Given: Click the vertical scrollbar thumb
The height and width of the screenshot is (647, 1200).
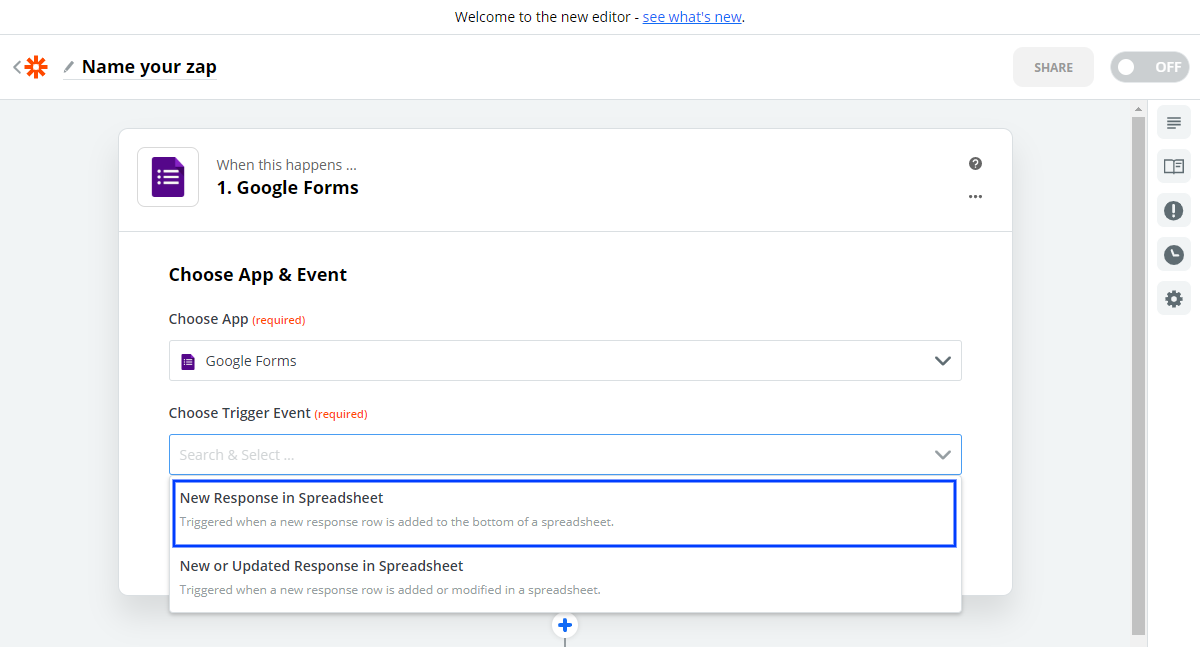Looking at the screenshot, I should click(1138, 375).
